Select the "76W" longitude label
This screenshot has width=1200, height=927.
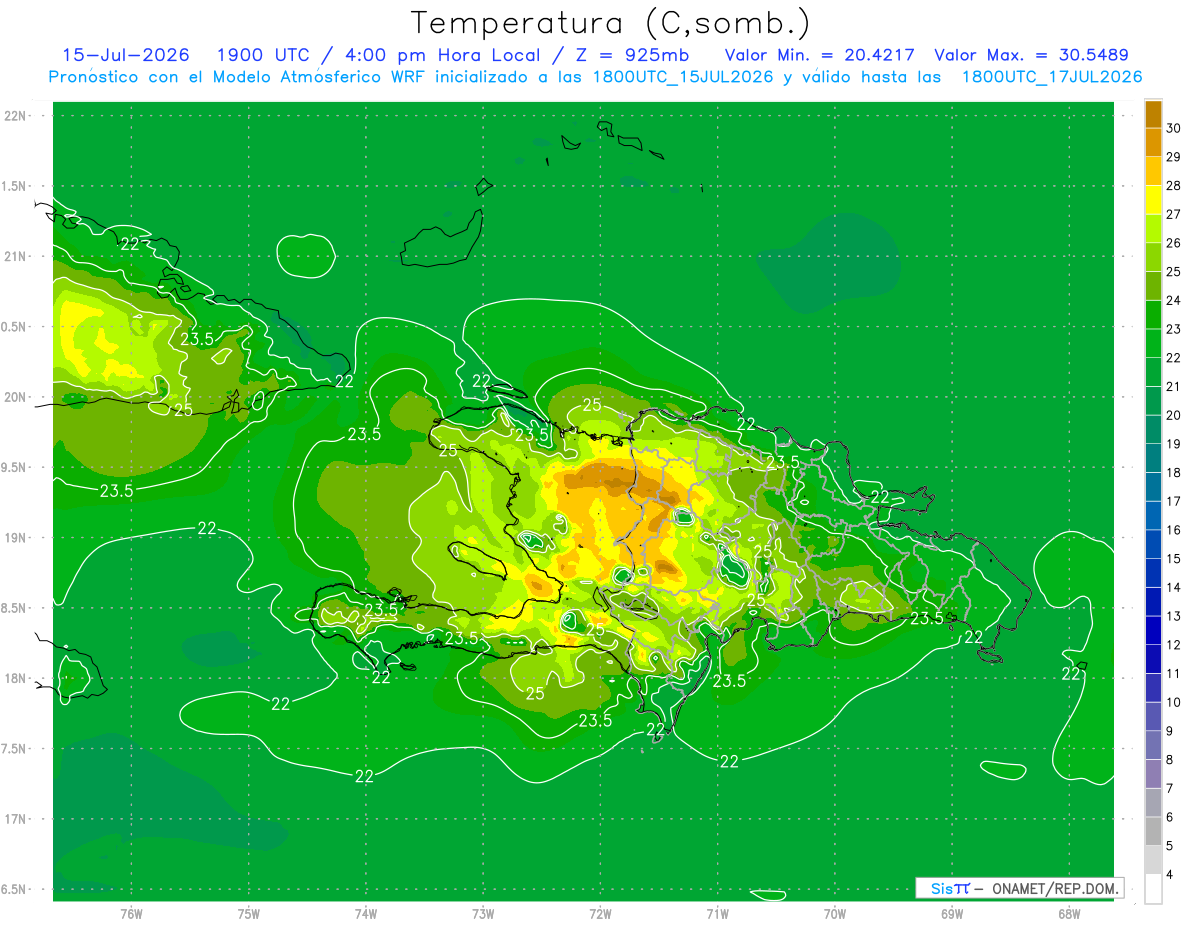point(131,913)
